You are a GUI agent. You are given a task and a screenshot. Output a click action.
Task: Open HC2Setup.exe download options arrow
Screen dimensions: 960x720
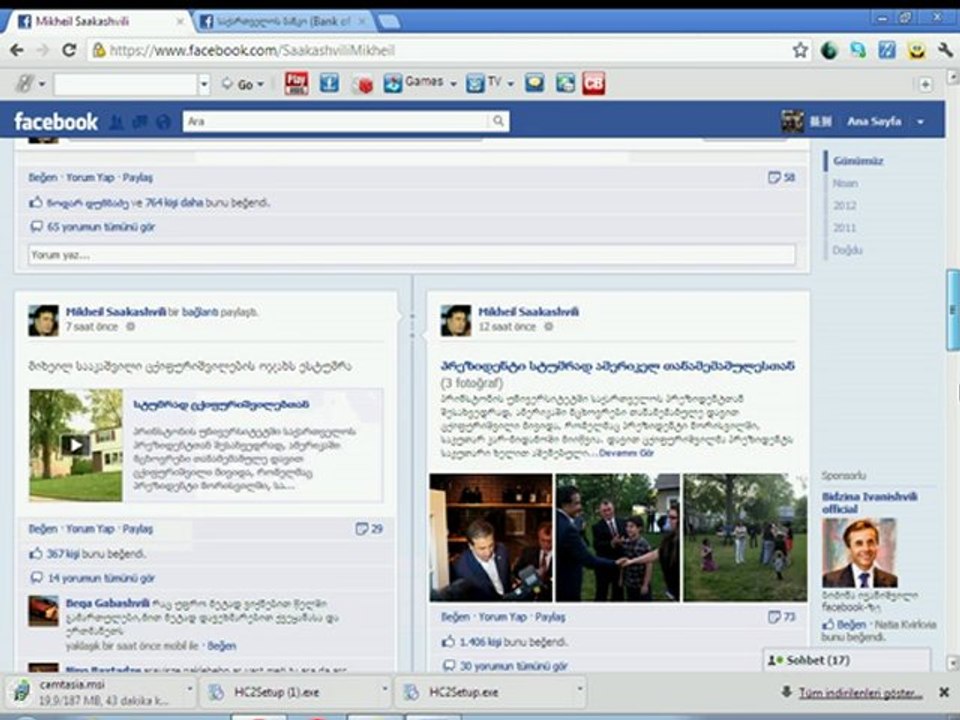coord(579,689)
